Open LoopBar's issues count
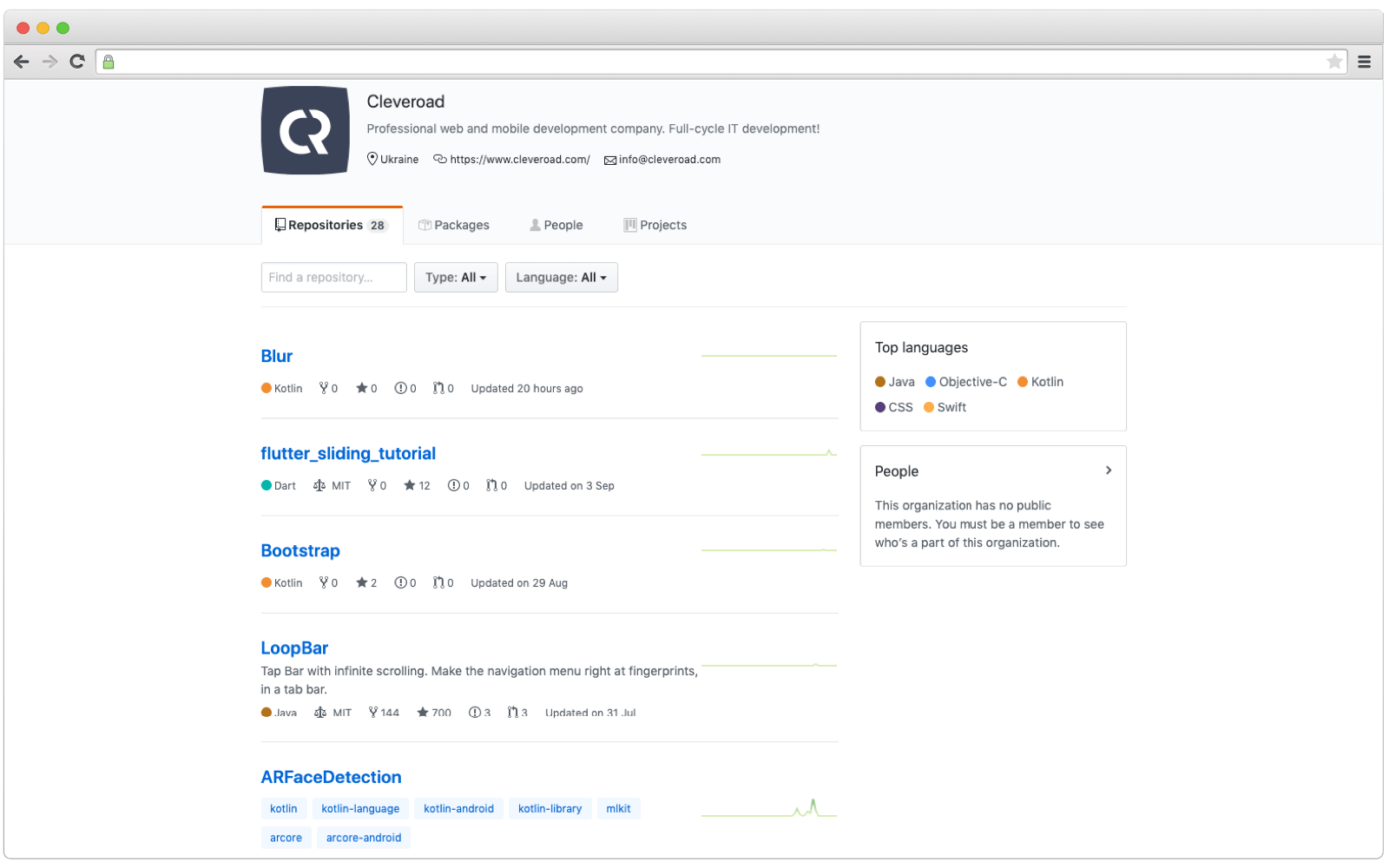Screen dimensions: 1389x868 click(x=479, y=713)
